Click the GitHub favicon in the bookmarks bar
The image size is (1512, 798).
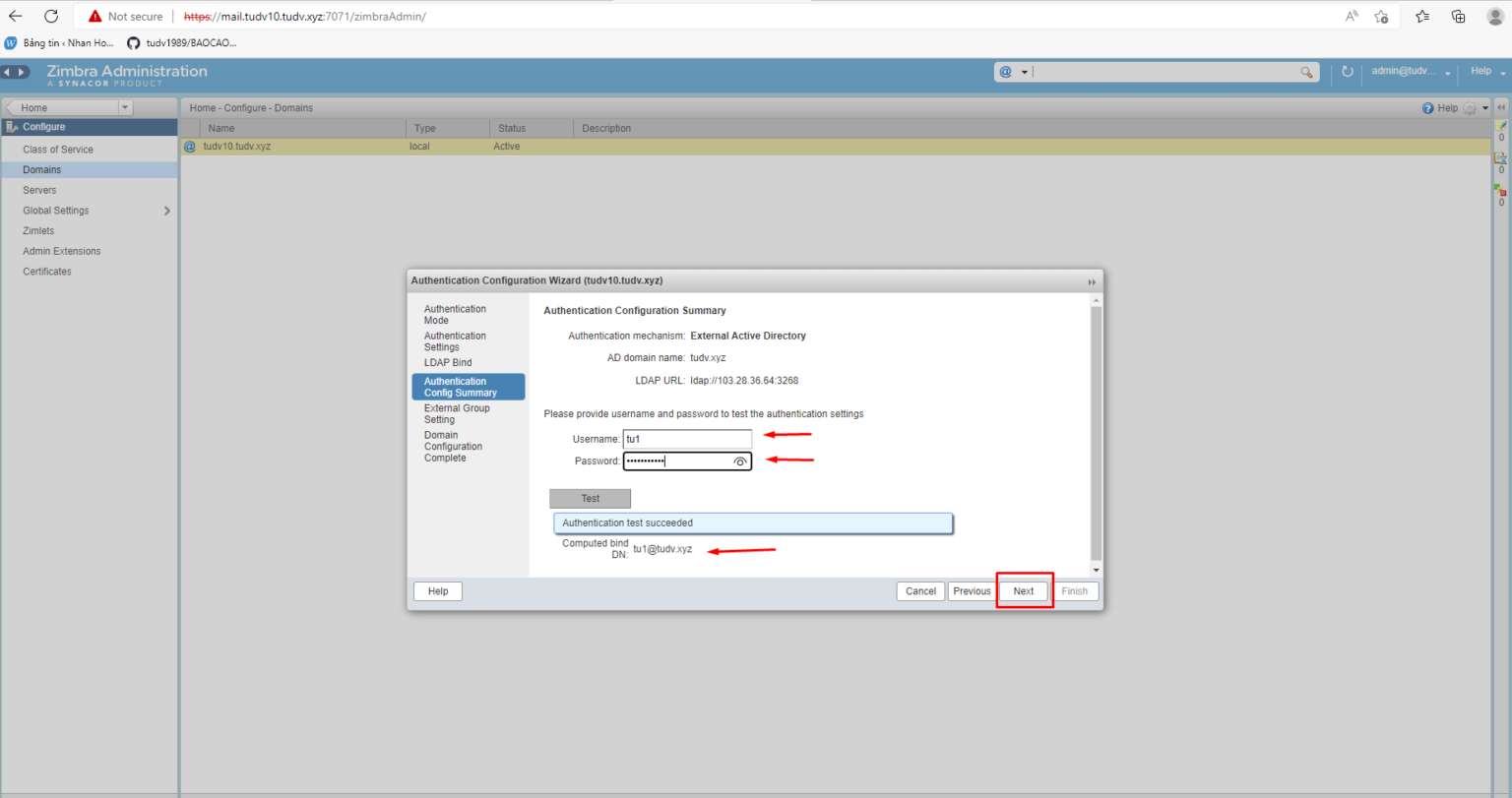pos(133,42)
